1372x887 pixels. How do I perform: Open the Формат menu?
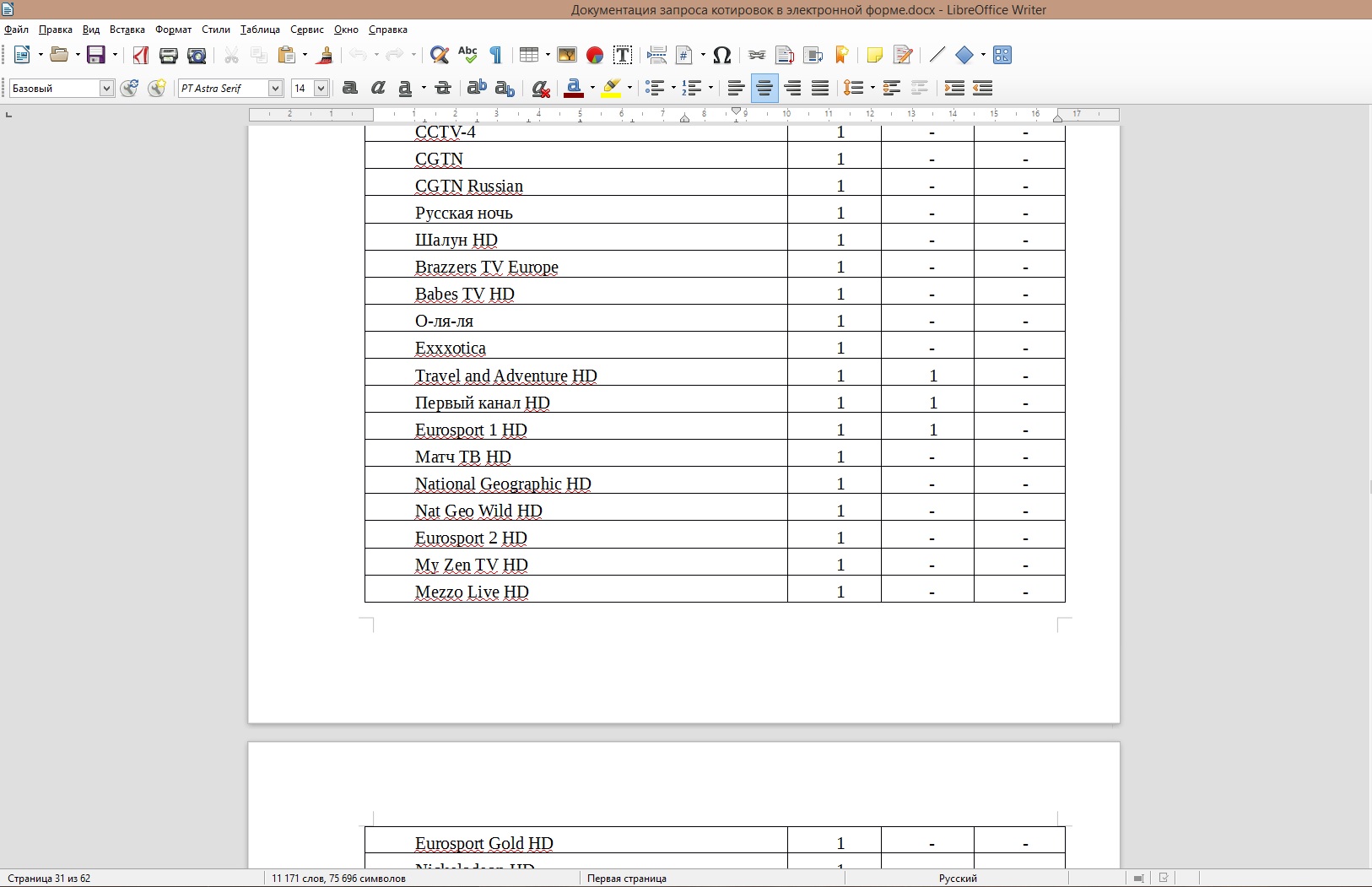[173, 30]
